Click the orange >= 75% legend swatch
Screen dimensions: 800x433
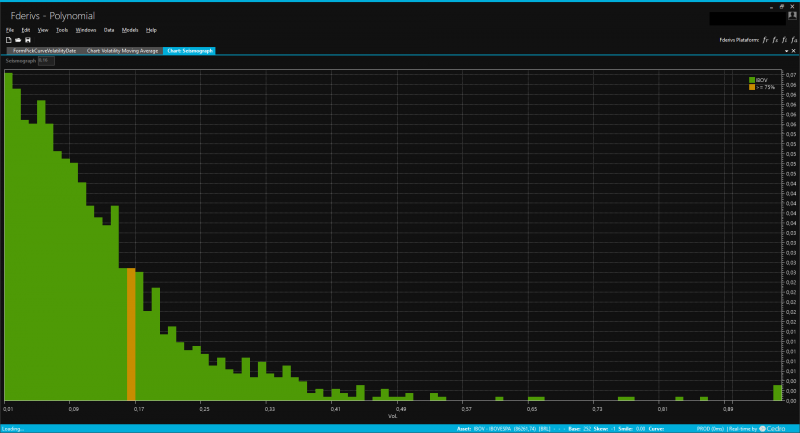coord(752,87)
